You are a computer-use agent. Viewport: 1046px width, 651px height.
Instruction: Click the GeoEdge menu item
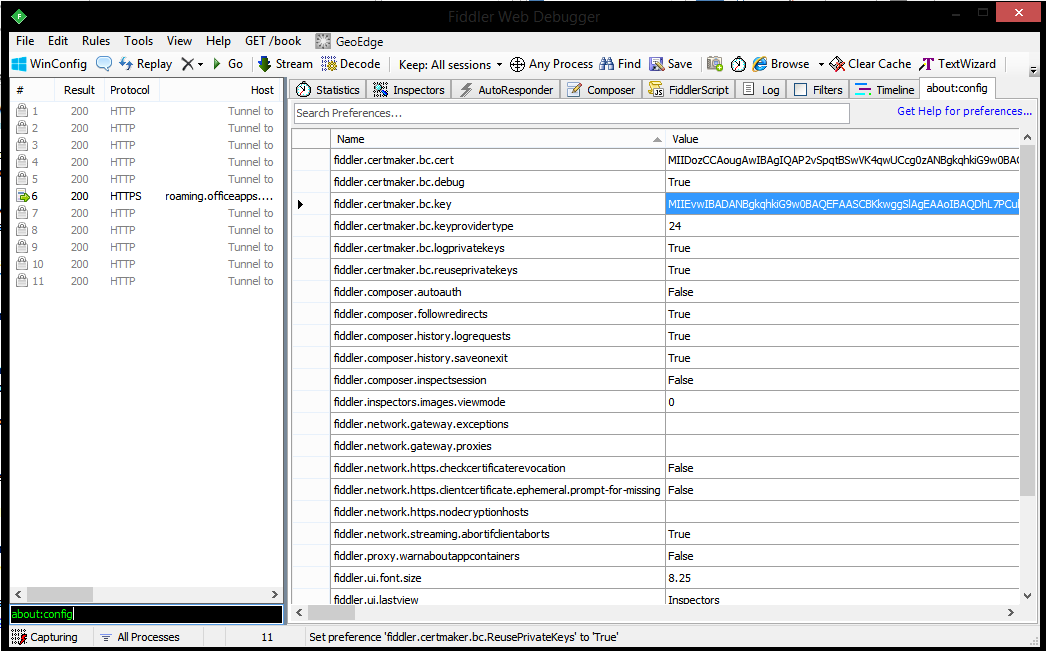click(x=349, y=41)
